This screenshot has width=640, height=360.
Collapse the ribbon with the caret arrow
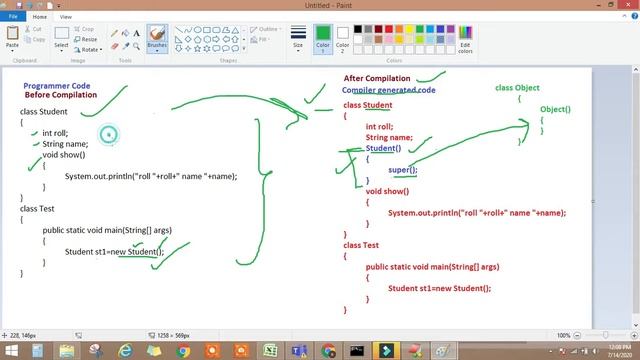(x=624, y=16)
